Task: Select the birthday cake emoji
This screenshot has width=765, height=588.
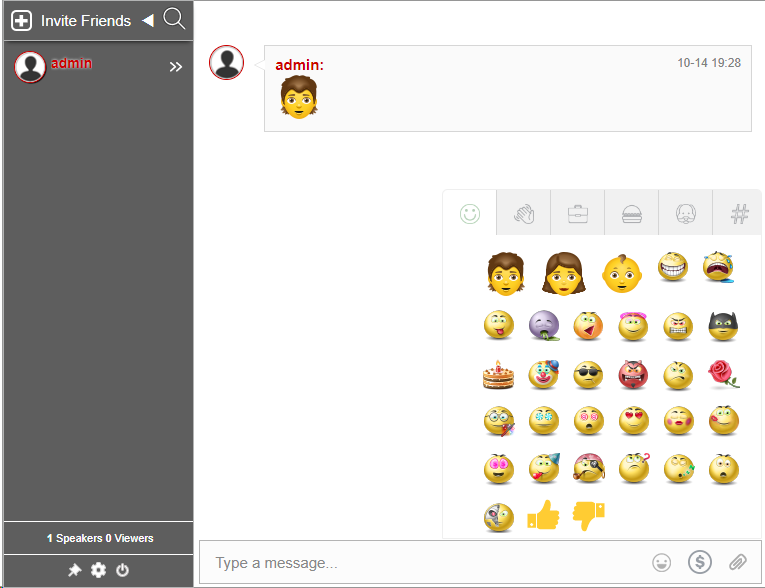Action: pos(498,374)
